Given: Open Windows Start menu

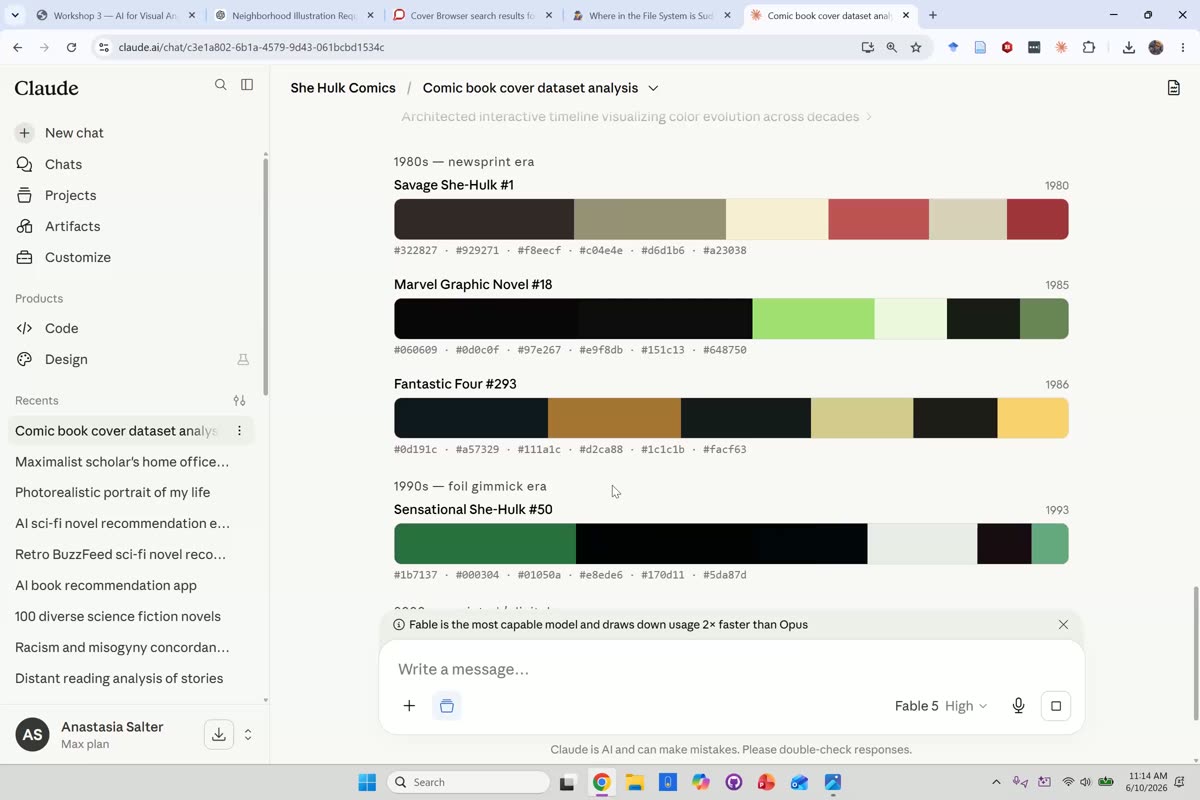Looking at the screenshot, I should tap(367, 782).
